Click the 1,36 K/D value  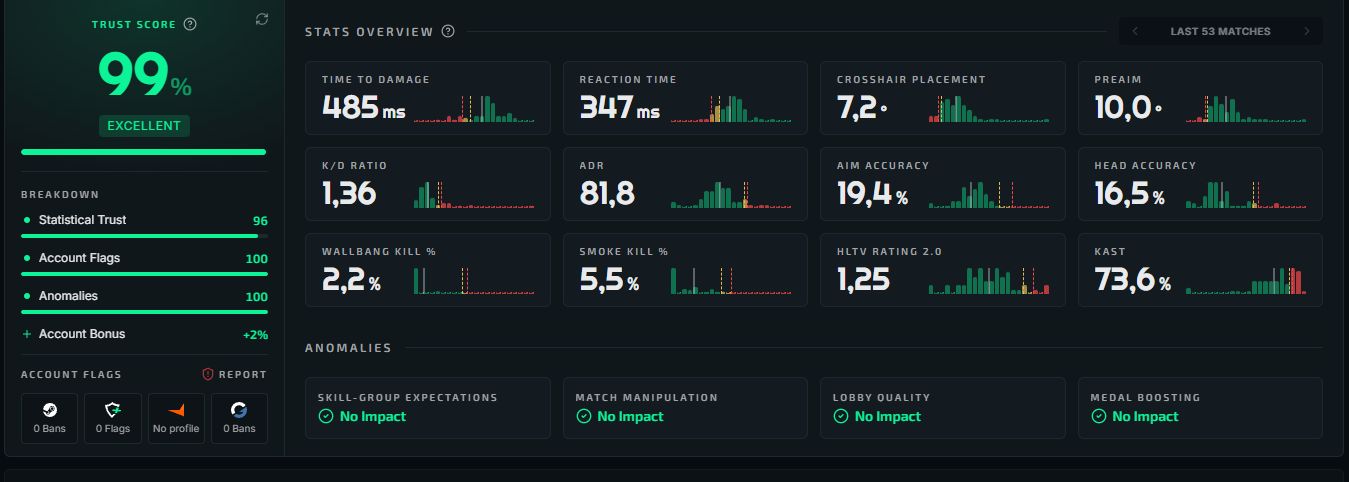(349, 193)
